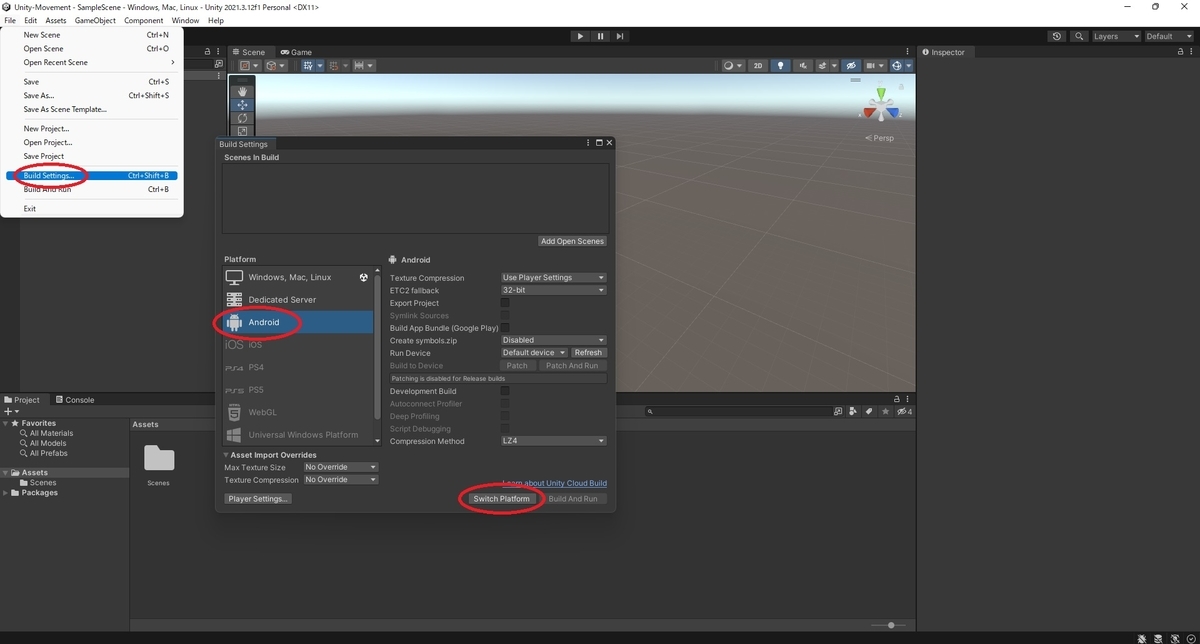Toggle Scene lighting bulb icon
The width and height of the screenshot is (1200, 644).
tap(781, 66)
